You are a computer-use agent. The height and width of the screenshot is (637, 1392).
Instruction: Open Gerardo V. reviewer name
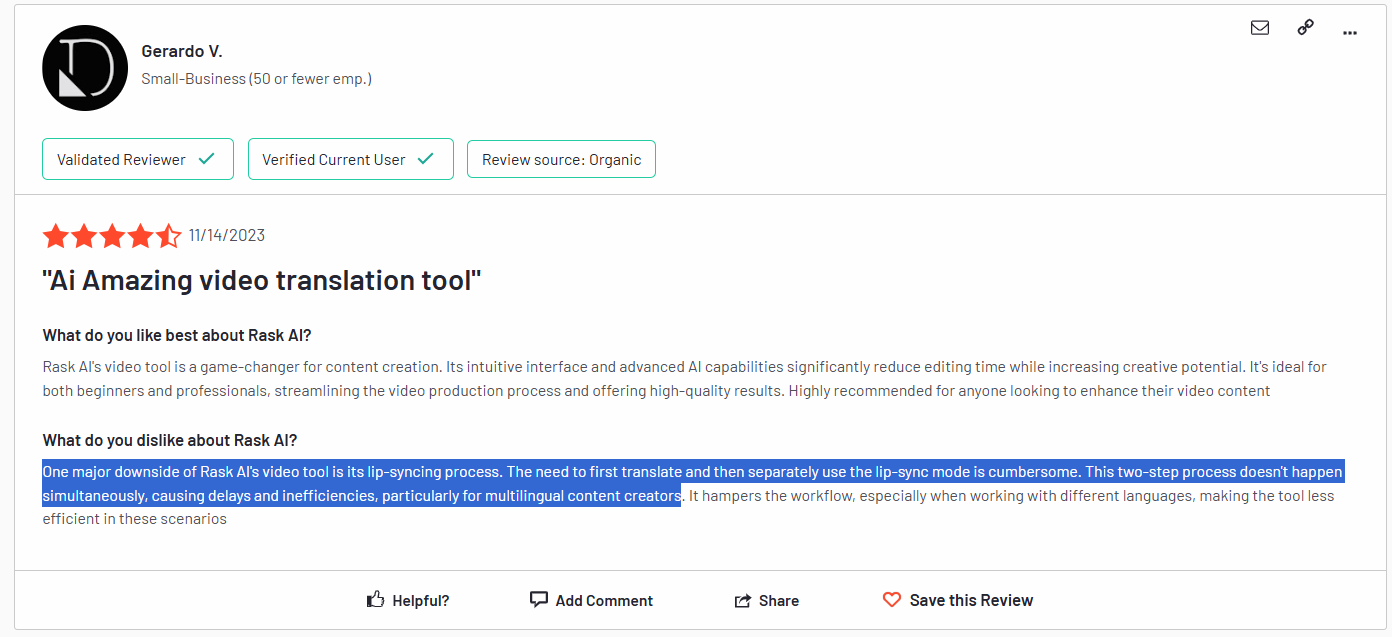coord(182,51)
